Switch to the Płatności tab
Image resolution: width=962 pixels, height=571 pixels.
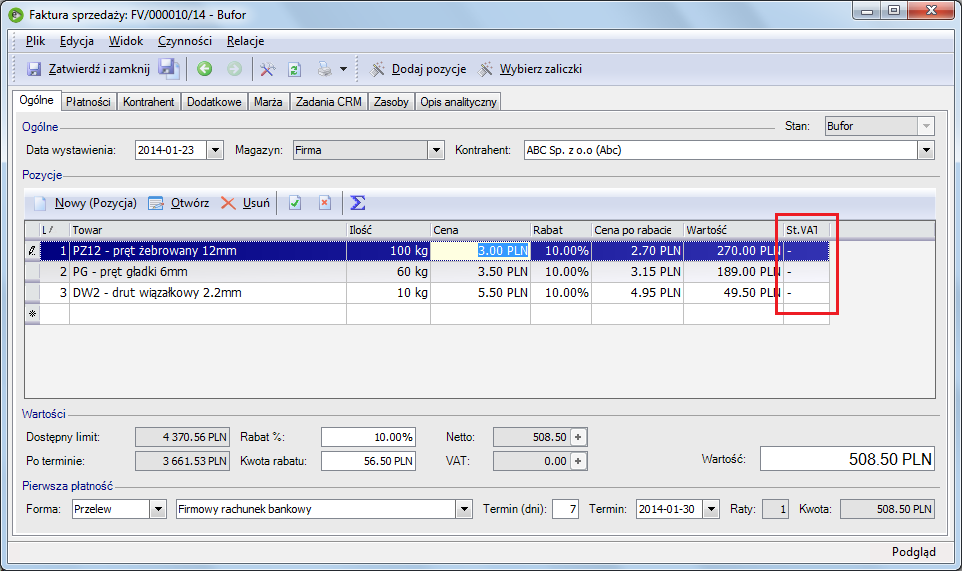tap(88, 102)
